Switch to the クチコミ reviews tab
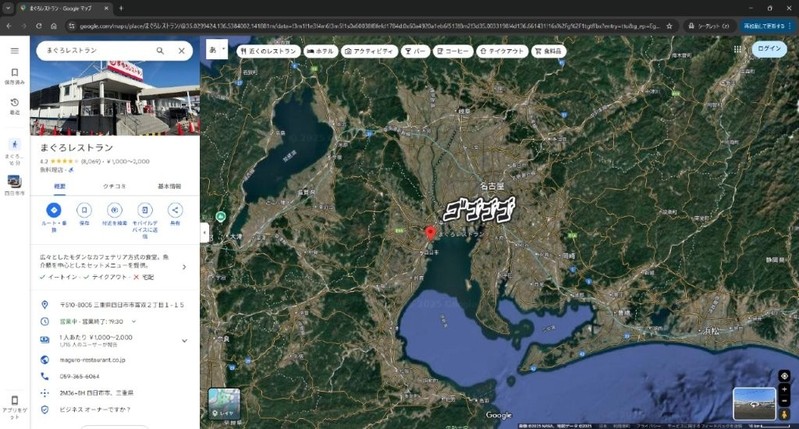The height and width of the screenshot is (429, 799). (x=114, y=186)
